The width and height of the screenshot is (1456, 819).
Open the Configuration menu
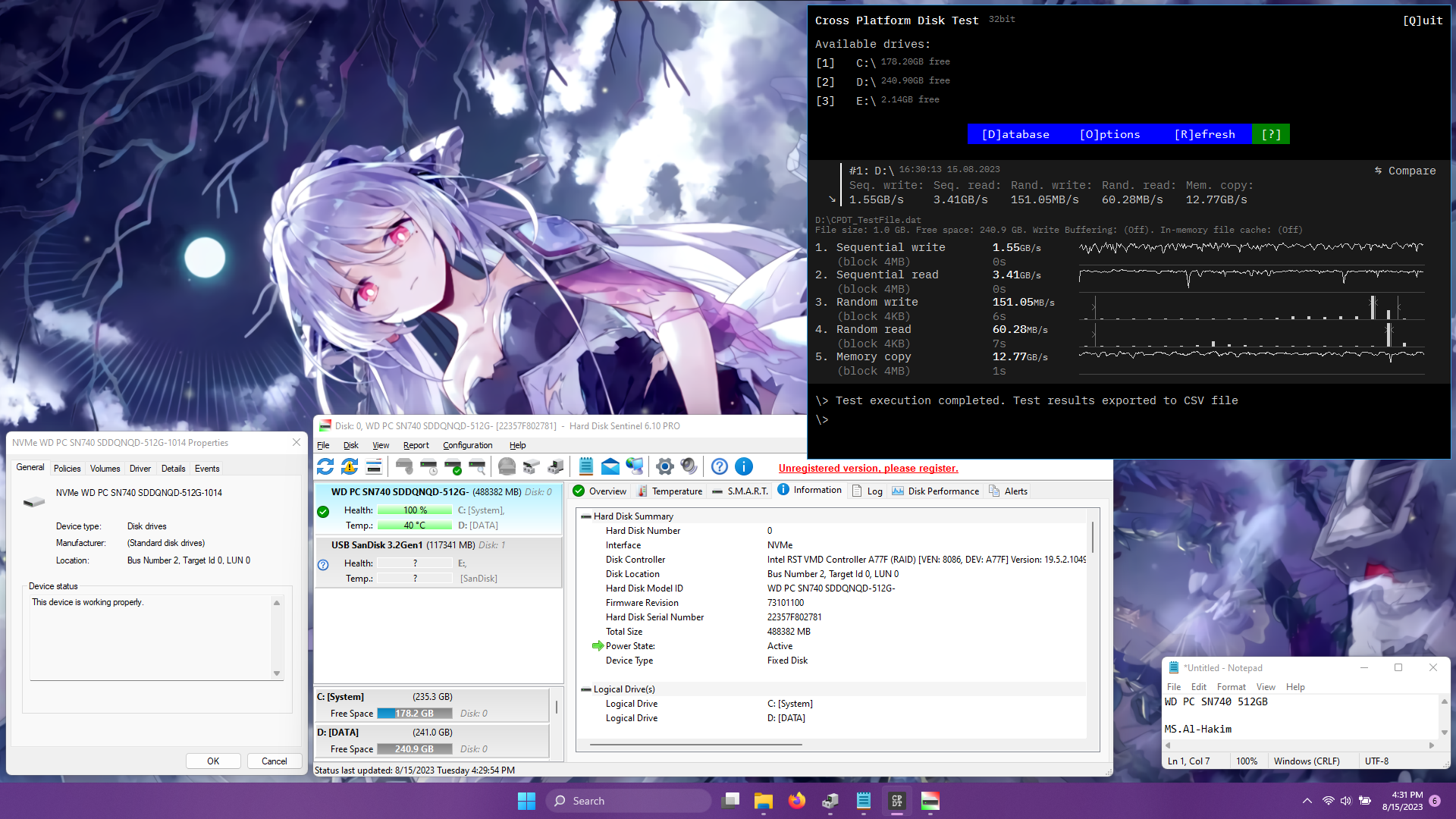click(x=468, y=445)
